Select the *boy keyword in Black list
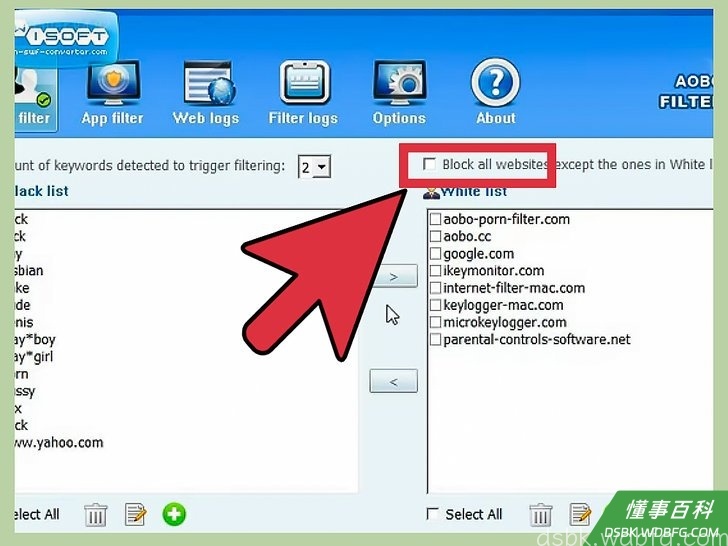The image size is (728, 546). (35, 340)
